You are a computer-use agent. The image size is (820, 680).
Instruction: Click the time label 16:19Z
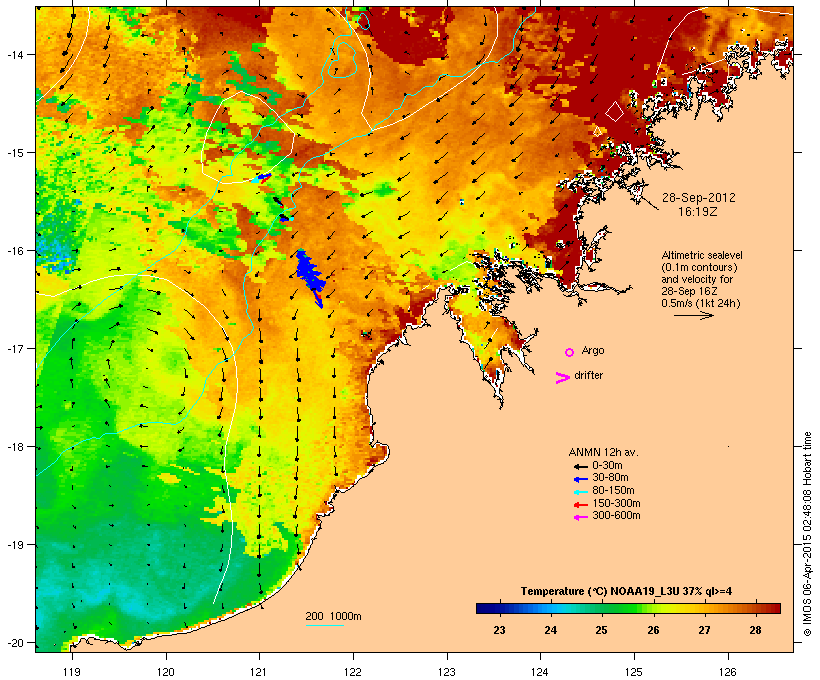(x=698, y=212)
